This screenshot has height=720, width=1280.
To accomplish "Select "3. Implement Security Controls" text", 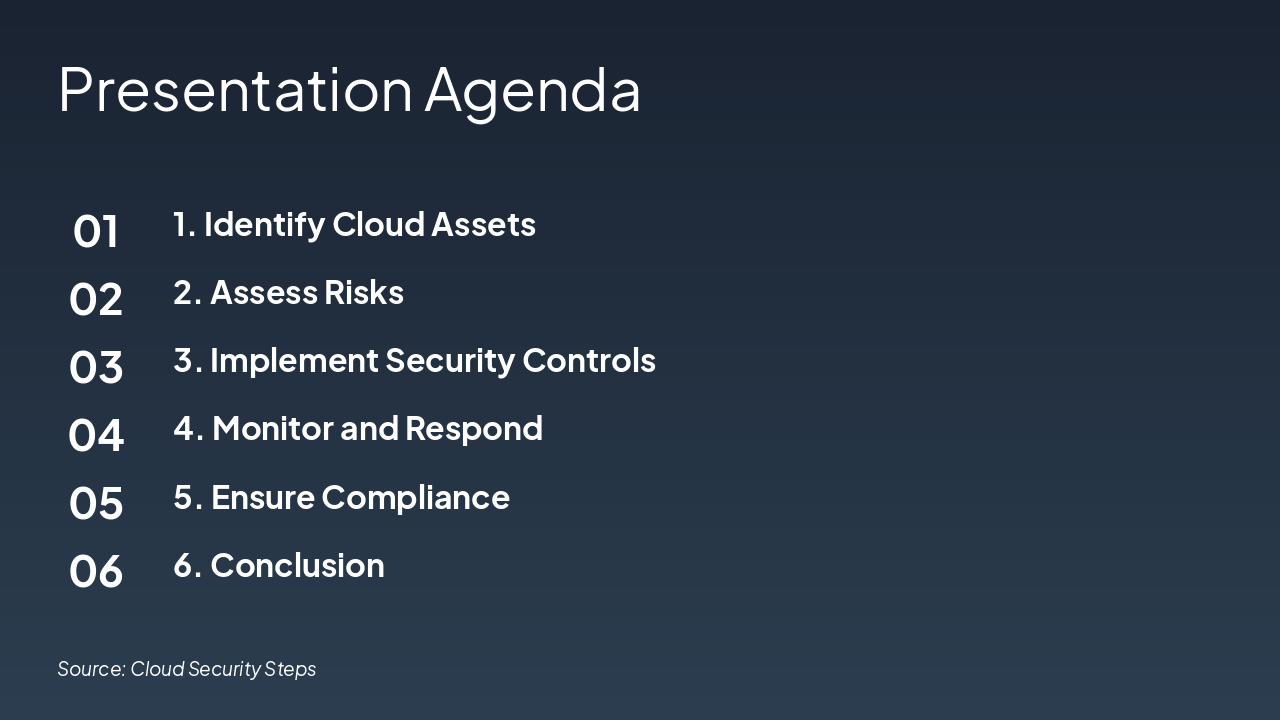I will (415, 360).
